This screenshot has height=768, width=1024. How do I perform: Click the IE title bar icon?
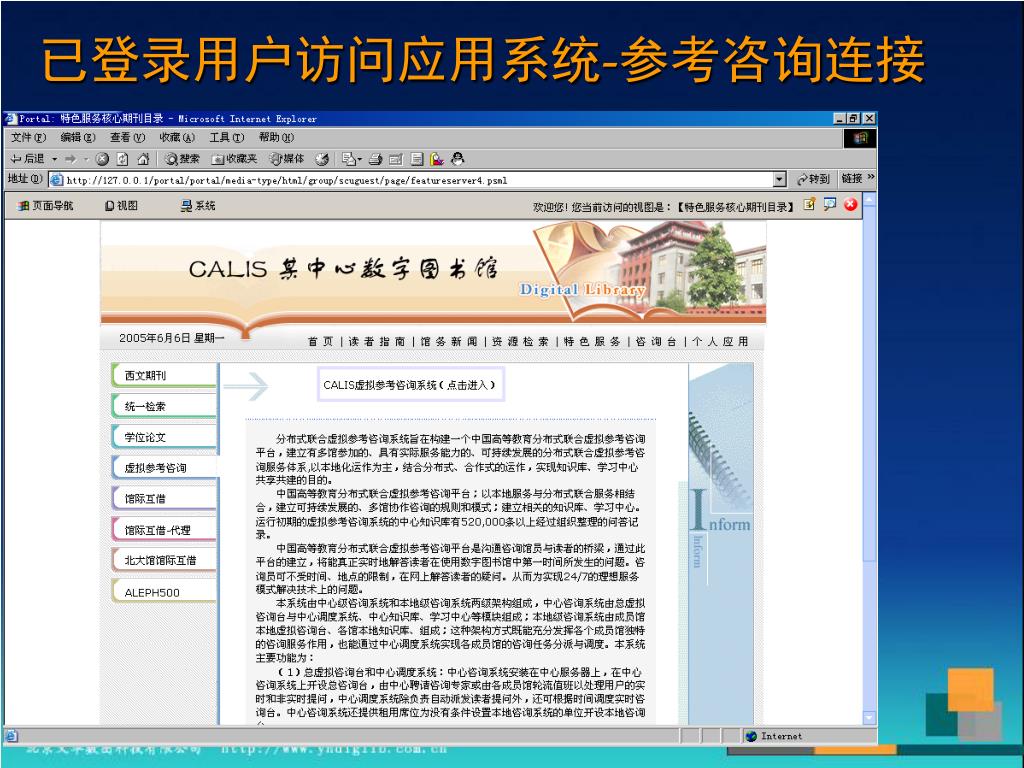coord(10,118)
